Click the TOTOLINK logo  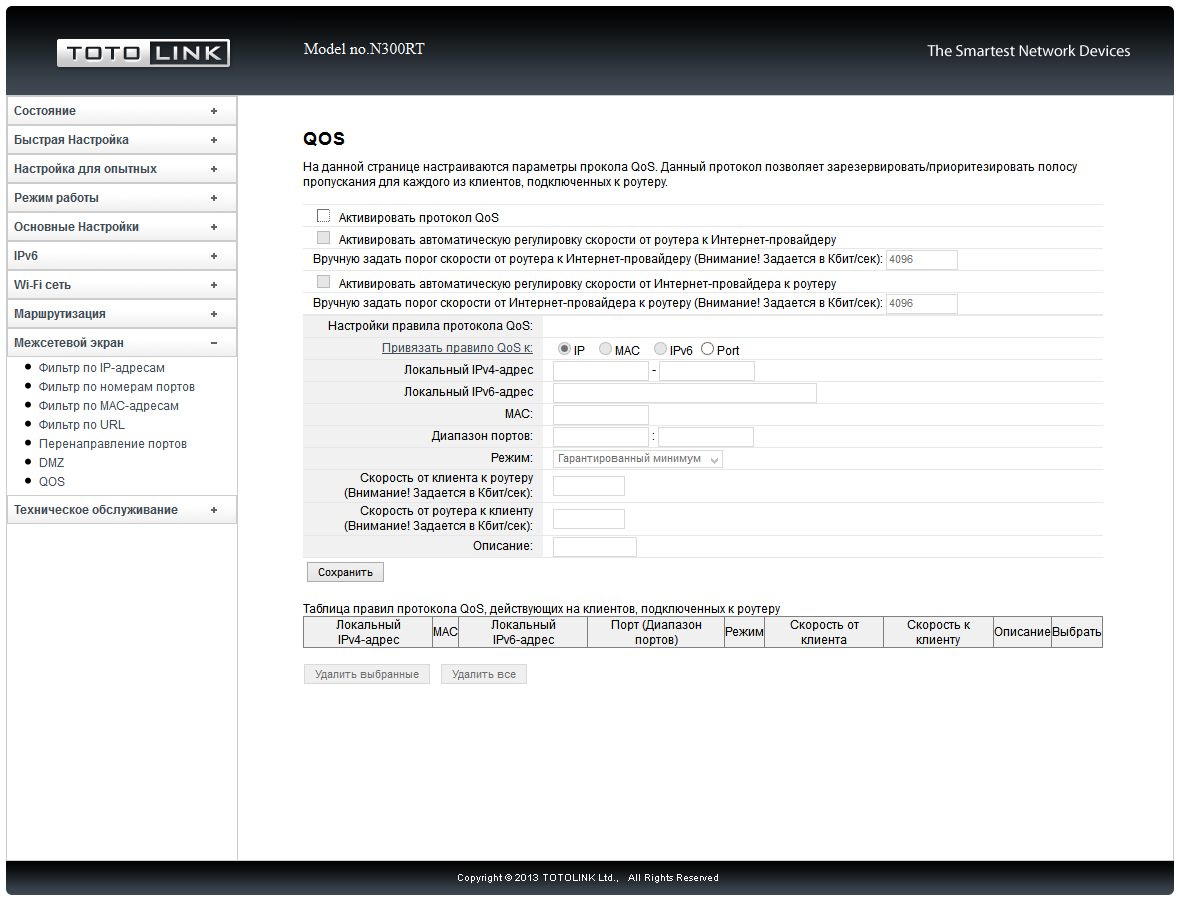[x=143, y=53]
